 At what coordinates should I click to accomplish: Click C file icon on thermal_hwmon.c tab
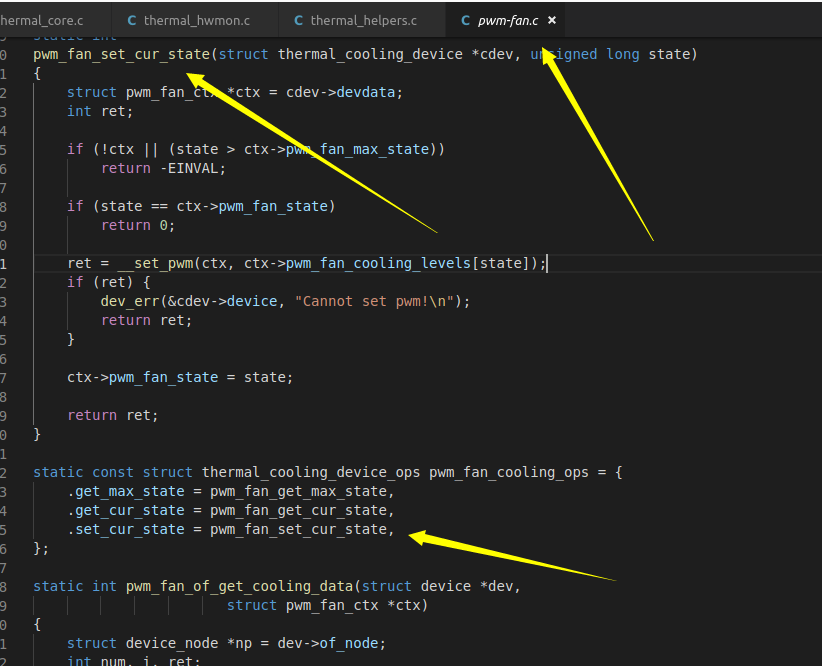[x=132, y=20]
